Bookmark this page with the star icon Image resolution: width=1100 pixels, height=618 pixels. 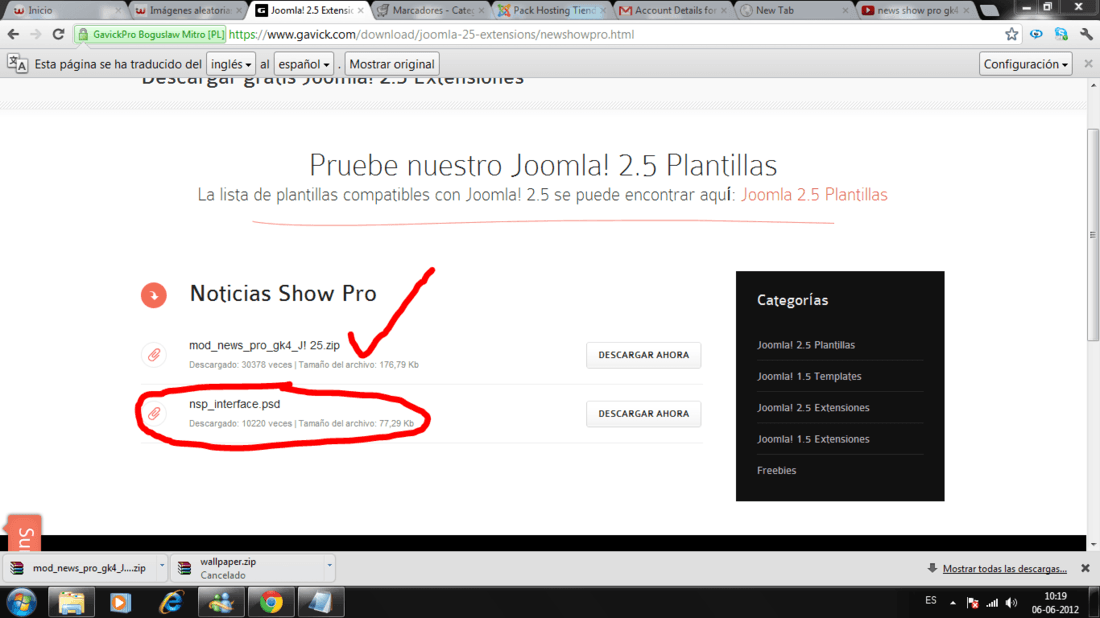point(1011,34)
